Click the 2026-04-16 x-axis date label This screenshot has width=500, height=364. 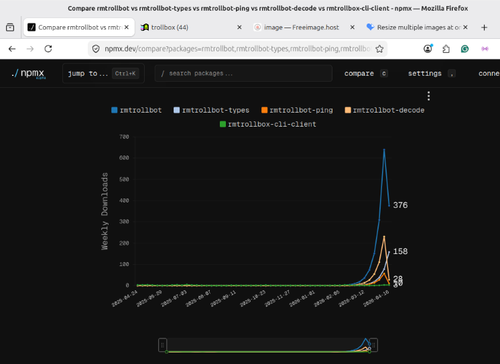pyautogui.click(x=376, y=299)
